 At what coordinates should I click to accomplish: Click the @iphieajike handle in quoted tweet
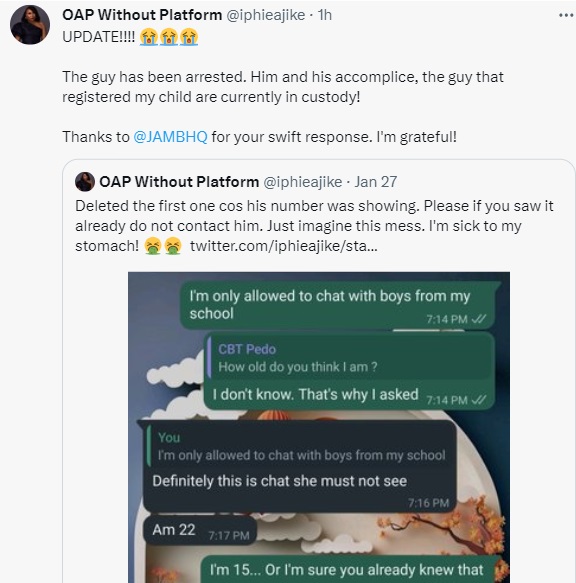[x=303, y=182]
